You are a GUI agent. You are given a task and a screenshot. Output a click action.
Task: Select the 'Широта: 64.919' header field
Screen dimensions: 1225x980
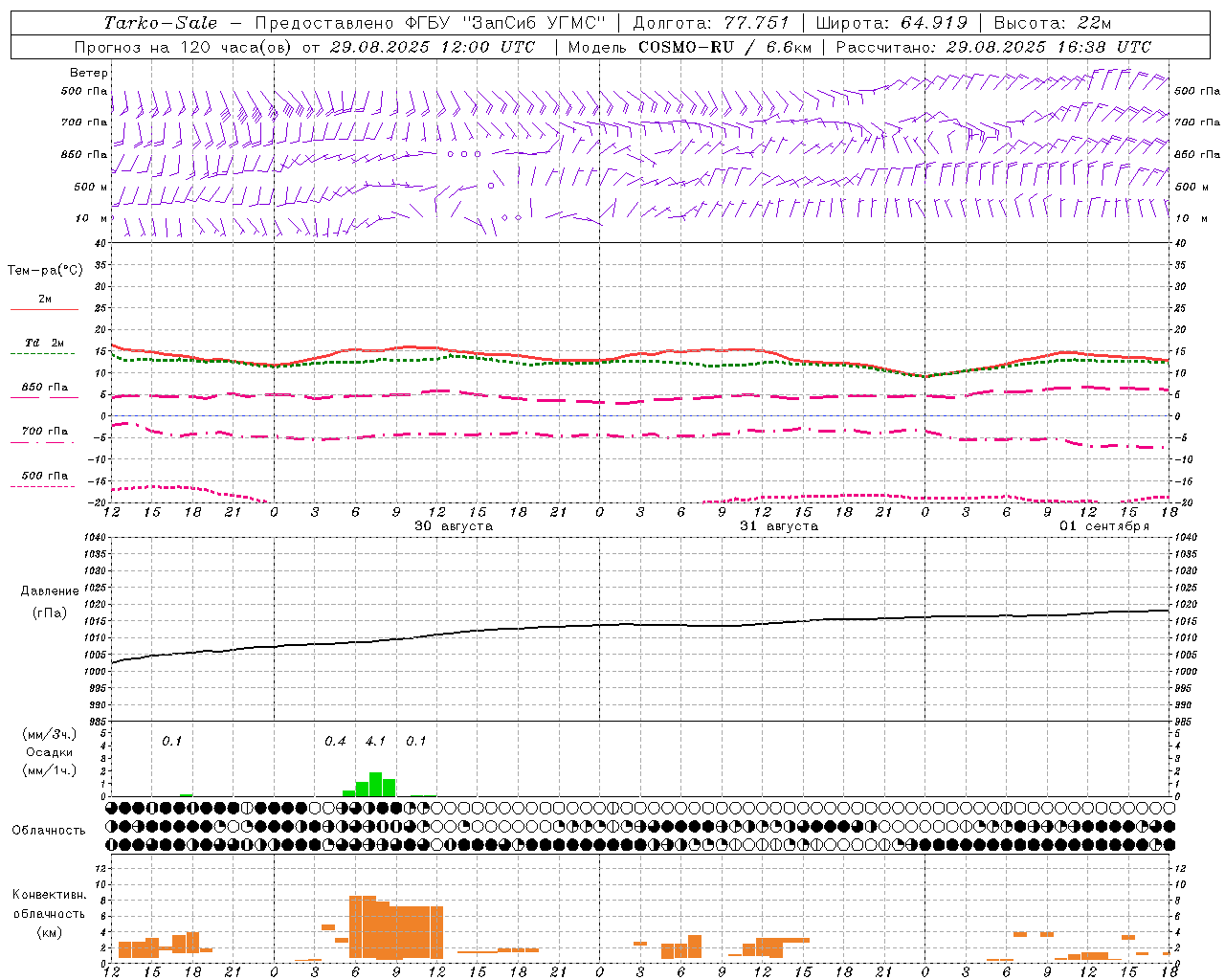891,23
